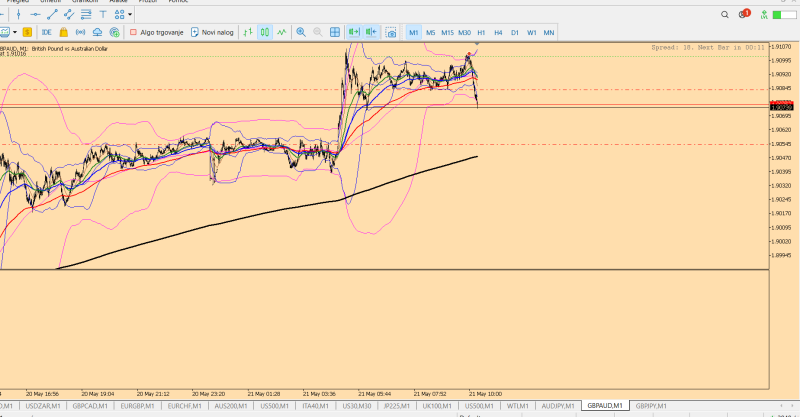
Task: Select the vertical line drawing tool
Action: pyautogui.click(x=18, y=14)
